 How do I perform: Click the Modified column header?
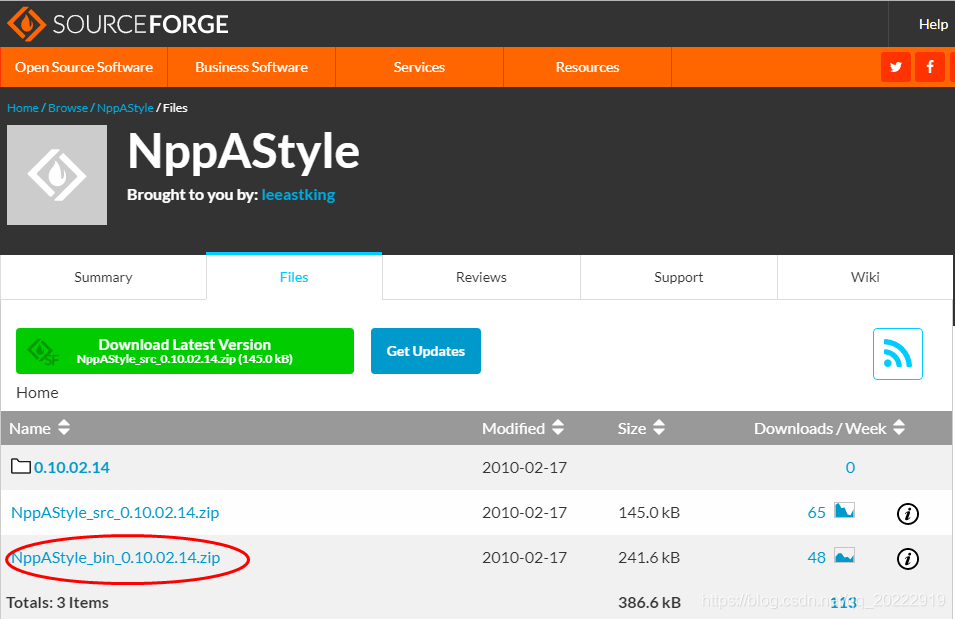click(513, 428)
